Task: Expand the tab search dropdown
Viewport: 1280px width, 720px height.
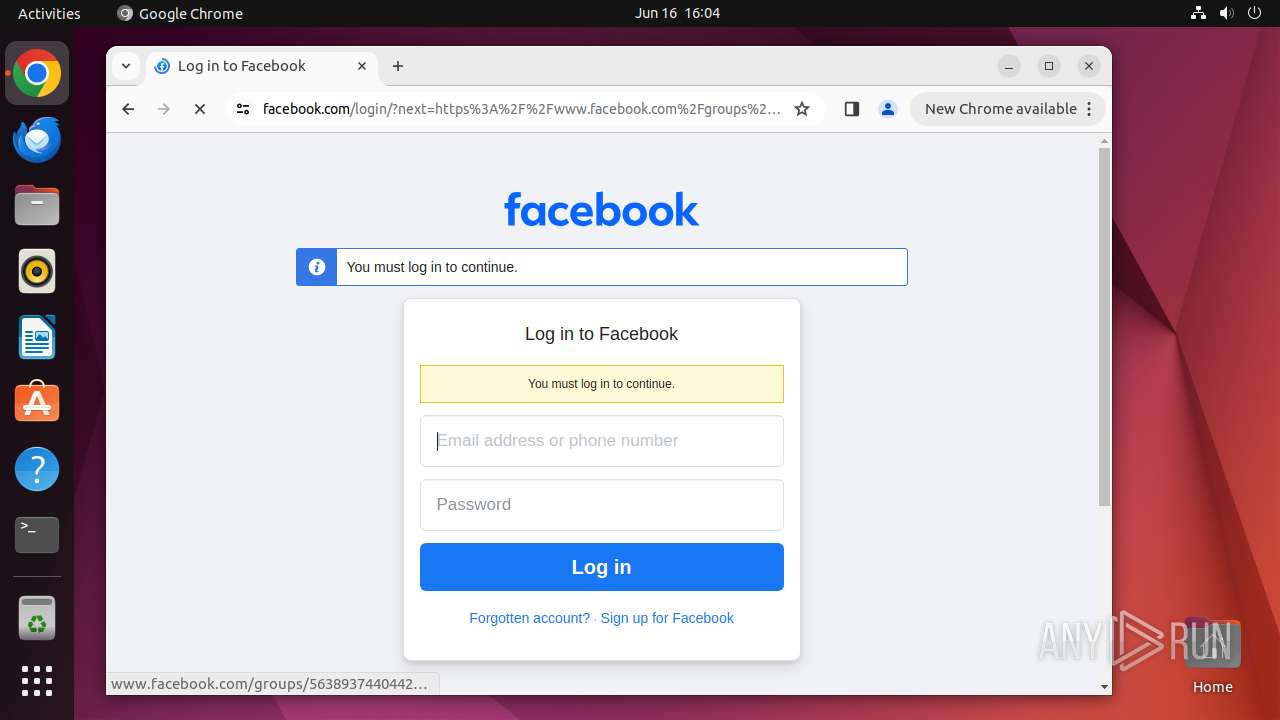Action: (126, 66)
